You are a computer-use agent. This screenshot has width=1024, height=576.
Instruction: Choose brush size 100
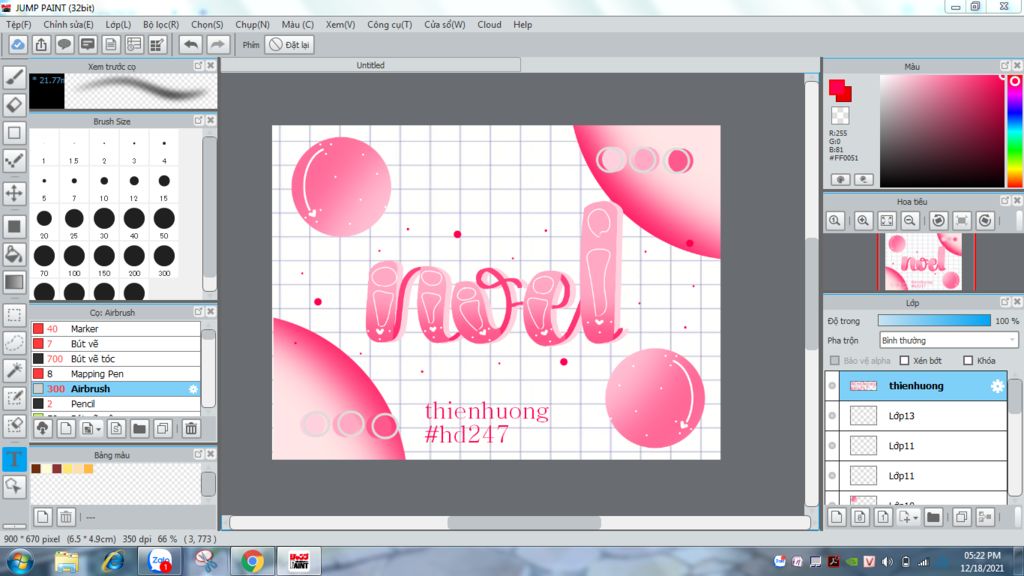(x=74, y=260)
